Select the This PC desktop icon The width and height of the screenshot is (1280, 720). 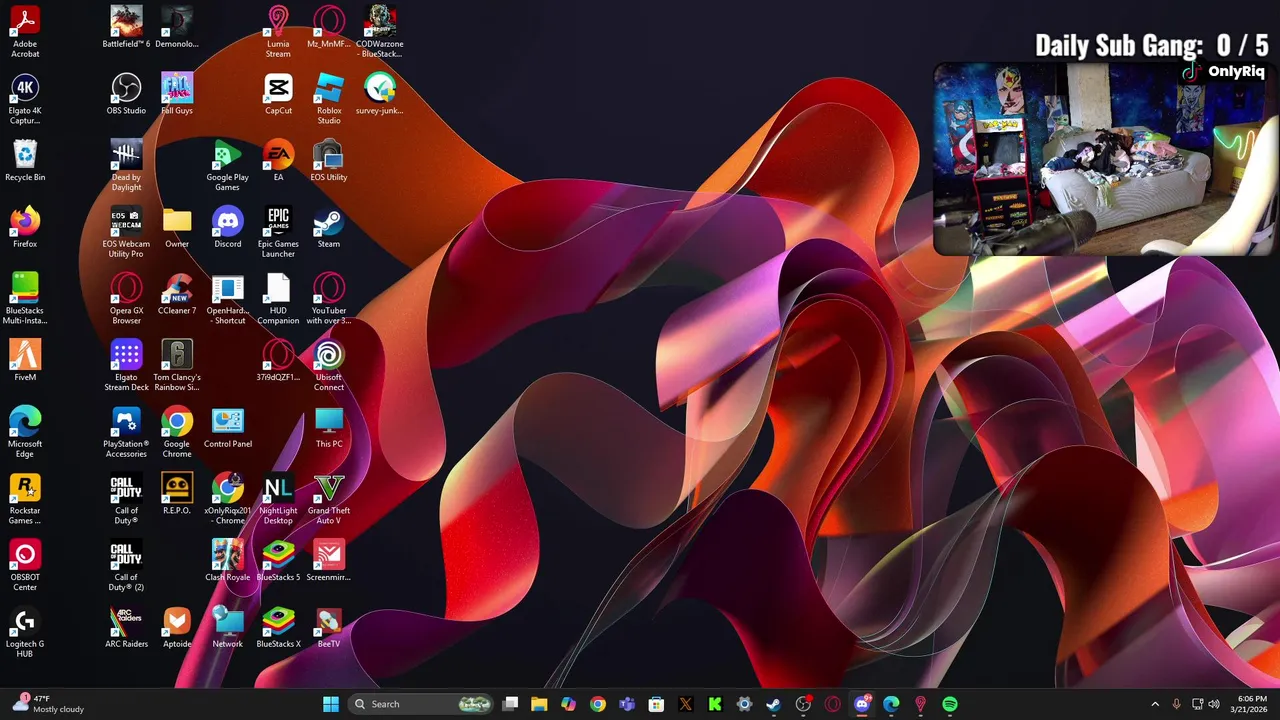pyautogui.click(x=329, y=428)
